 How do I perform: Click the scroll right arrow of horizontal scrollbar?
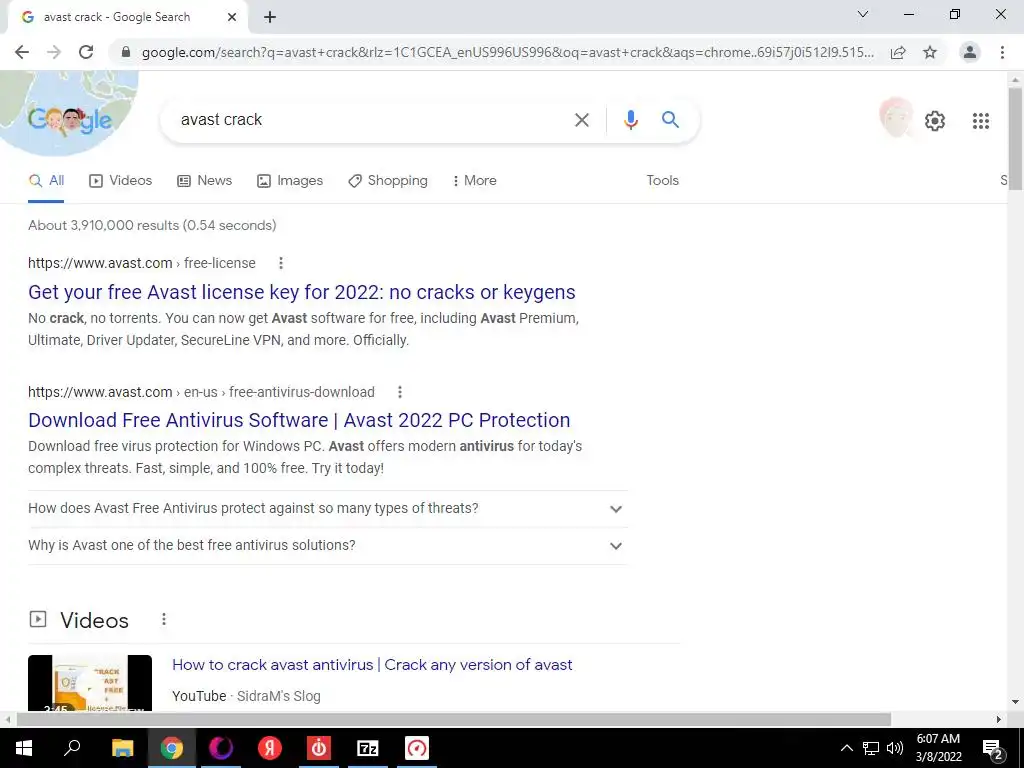[999, 719]
